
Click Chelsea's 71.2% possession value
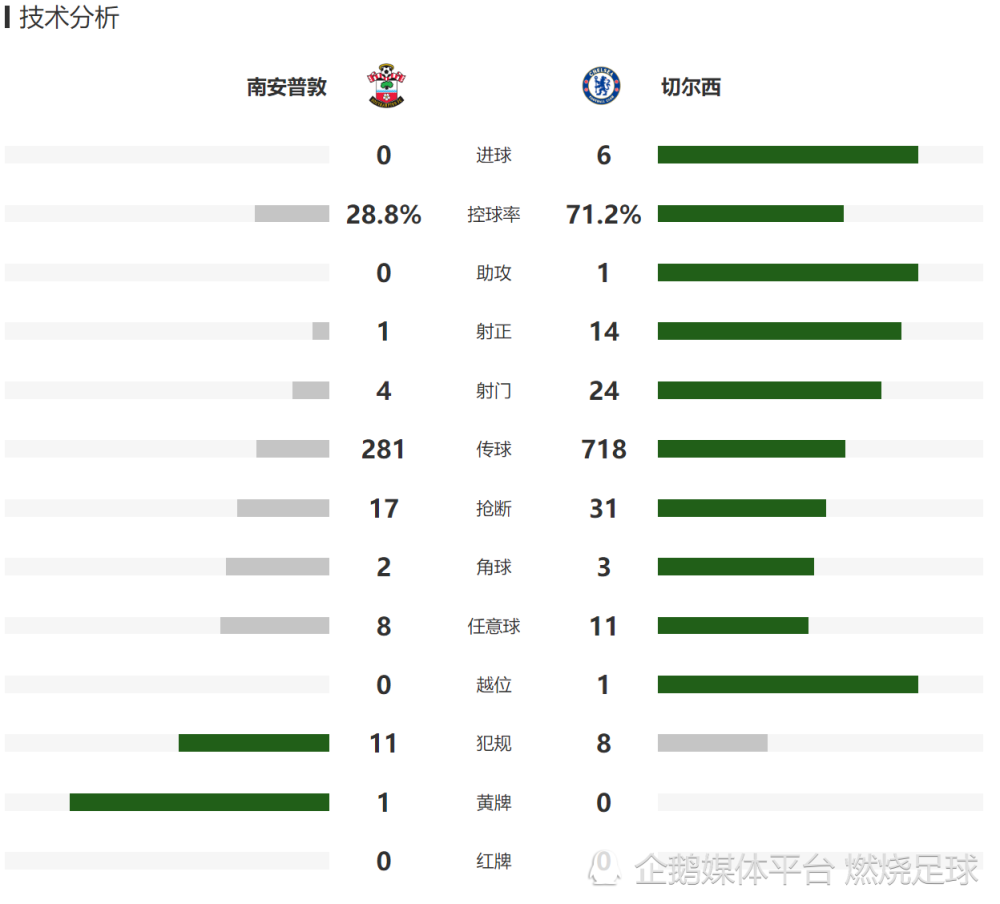coord(603,214)
